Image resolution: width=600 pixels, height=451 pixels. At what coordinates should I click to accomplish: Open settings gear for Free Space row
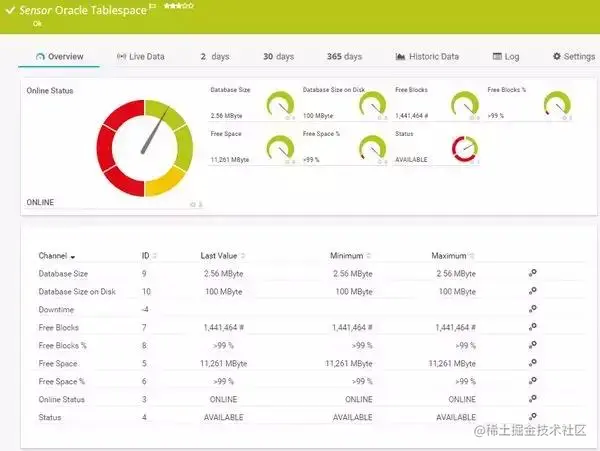click(x=532, y=362)
